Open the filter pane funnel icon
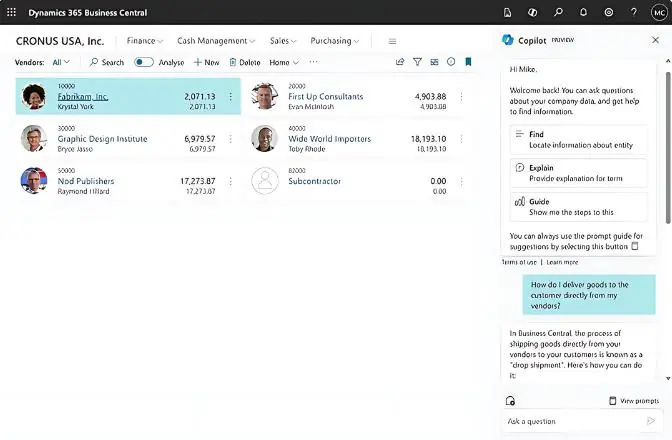Screen dimensions: 672x440 pyautogui.click(x=417, y=62)
